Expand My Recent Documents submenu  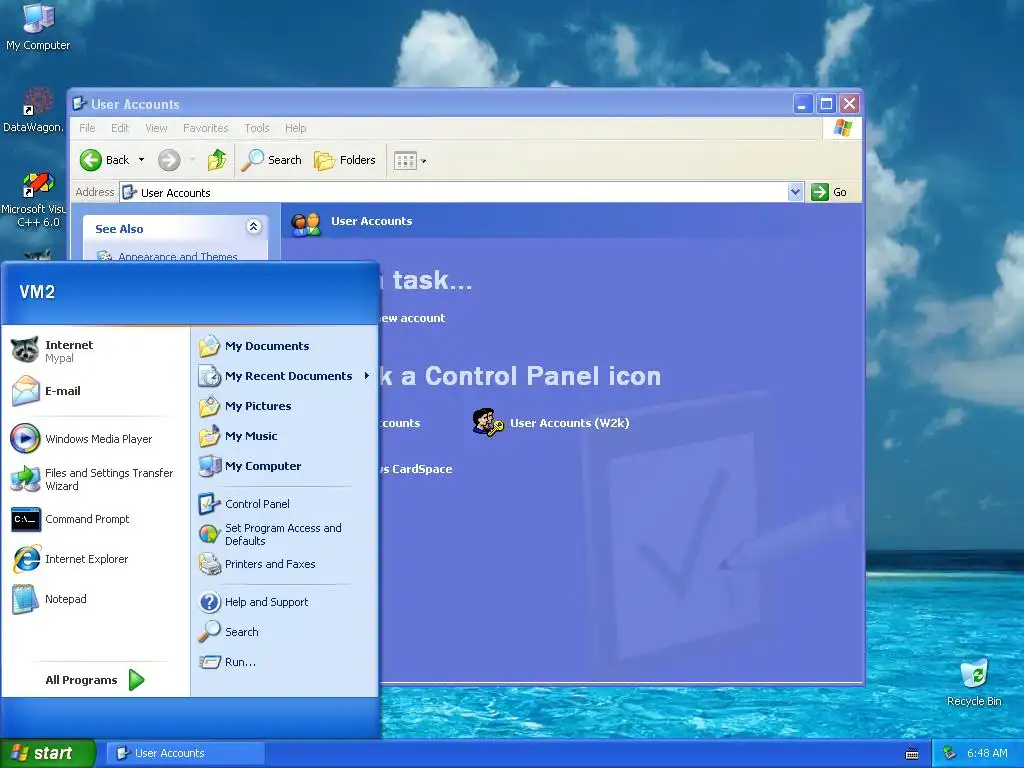[x=284, y=376]
